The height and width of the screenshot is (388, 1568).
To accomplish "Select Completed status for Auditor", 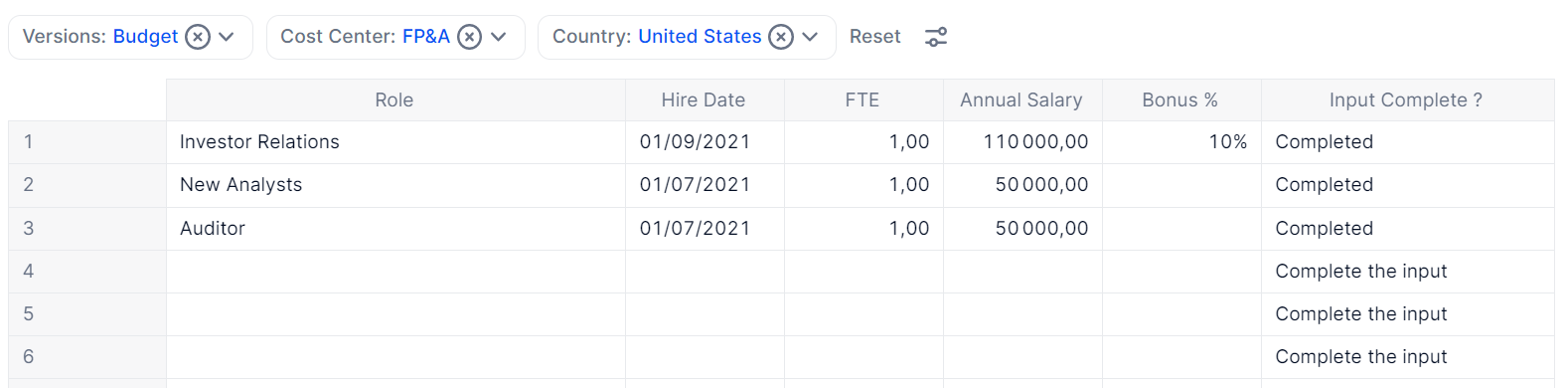I will click(1407, 229).
